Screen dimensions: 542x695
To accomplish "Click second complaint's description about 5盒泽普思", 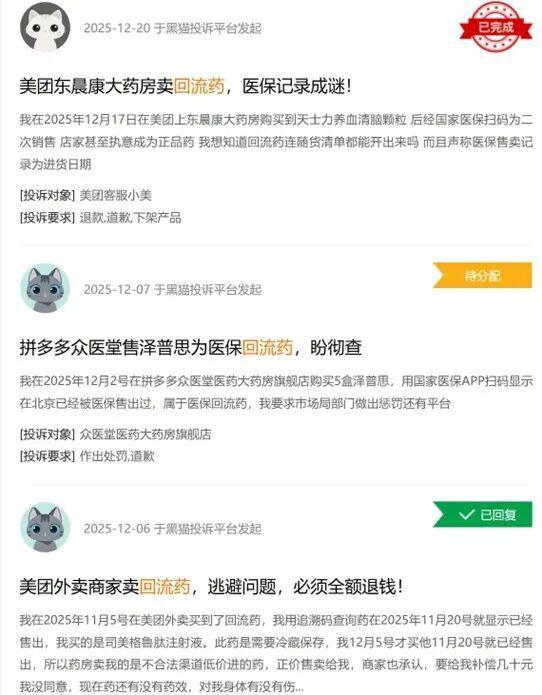I will point(276,392).
